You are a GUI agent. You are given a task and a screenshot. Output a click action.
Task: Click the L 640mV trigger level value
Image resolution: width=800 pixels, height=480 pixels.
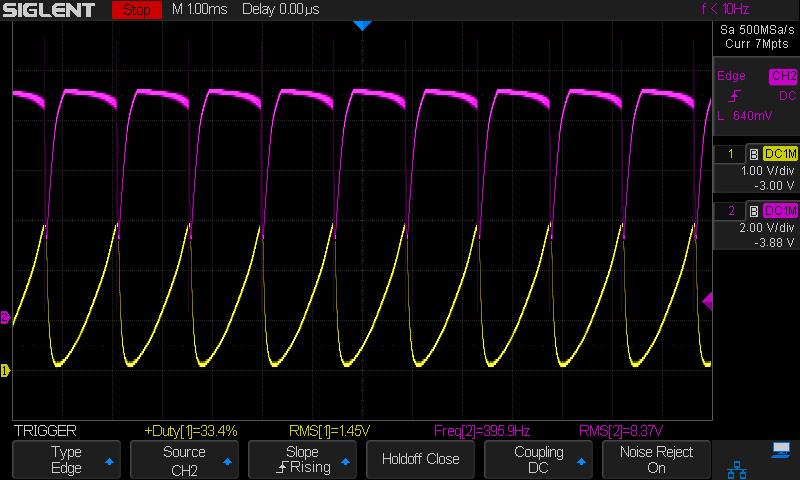pos(745,116)
